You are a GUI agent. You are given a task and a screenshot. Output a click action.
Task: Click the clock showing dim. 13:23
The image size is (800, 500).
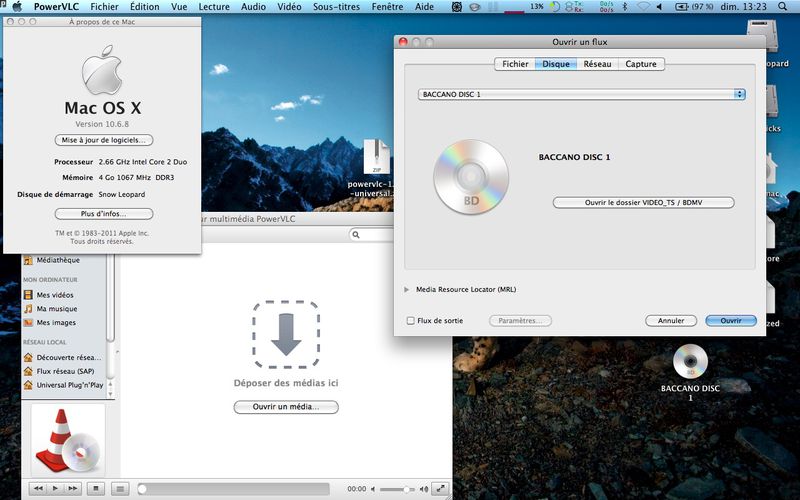coord(743,7)
